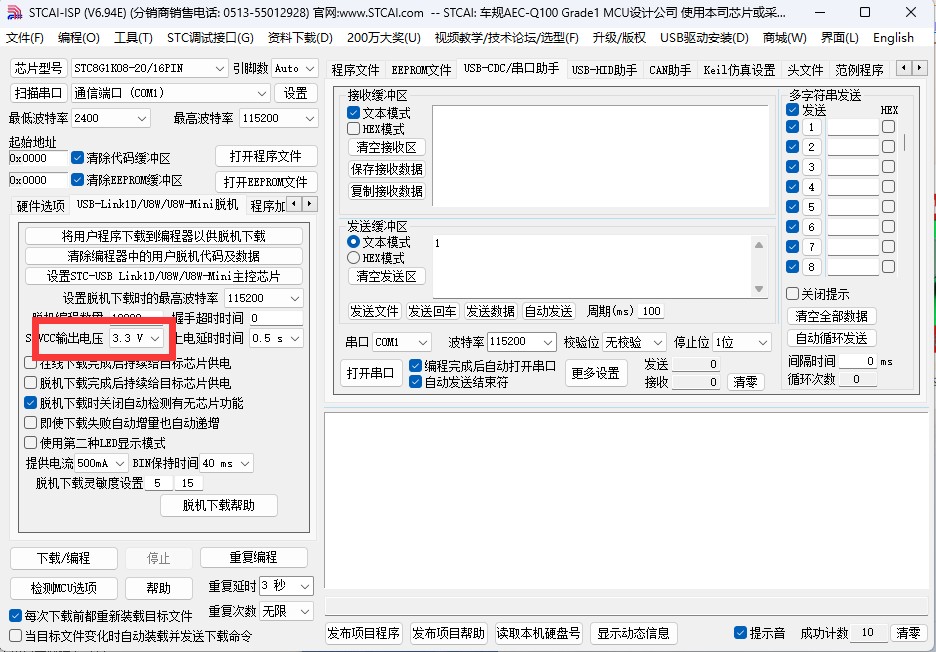Screen dimensions: 936x652
Task: Toggle 每次下载前都重新装载目标文件
Action: click(x=16, y=616)
